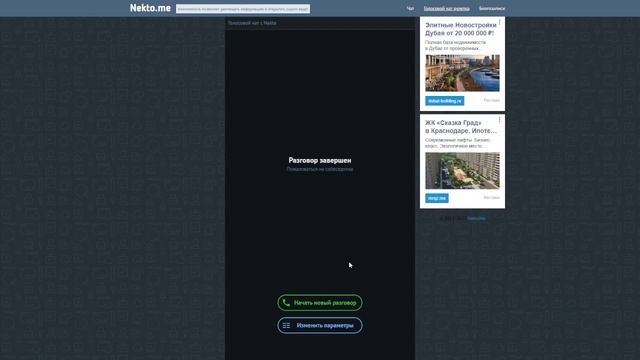Click the 'Разговор завершен' heading
This screenshot has width=640, height=360.
coord(320,160)
